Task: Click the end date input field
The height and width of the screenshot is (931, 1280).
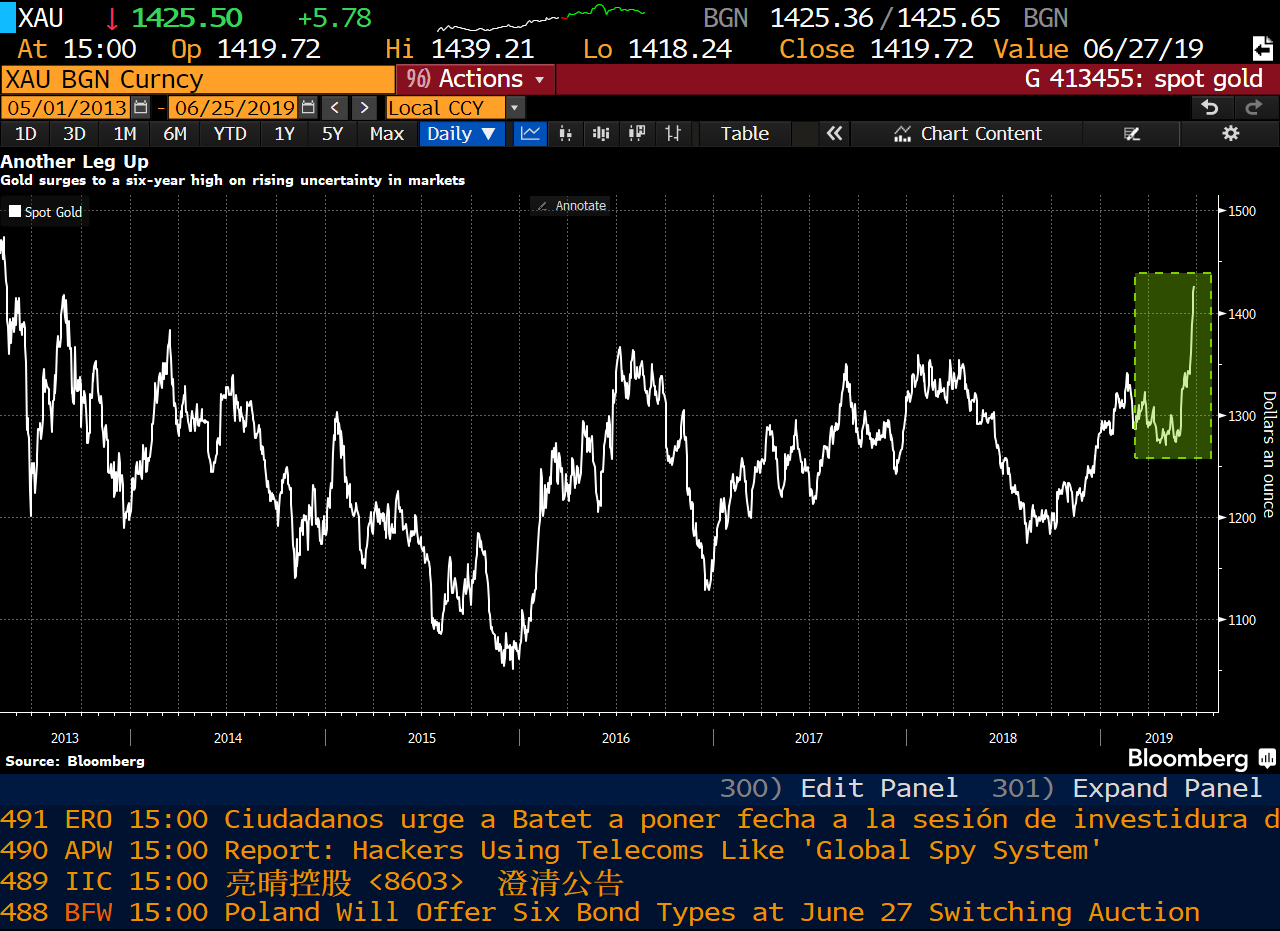Action: point(232,108)
